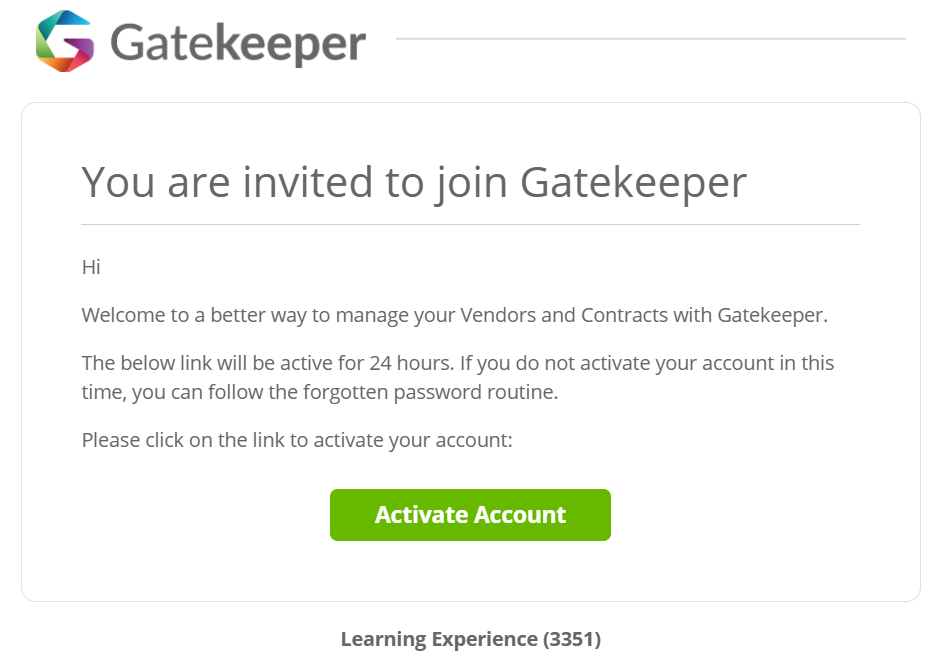Activate the account with the green button

coord(470,515)
